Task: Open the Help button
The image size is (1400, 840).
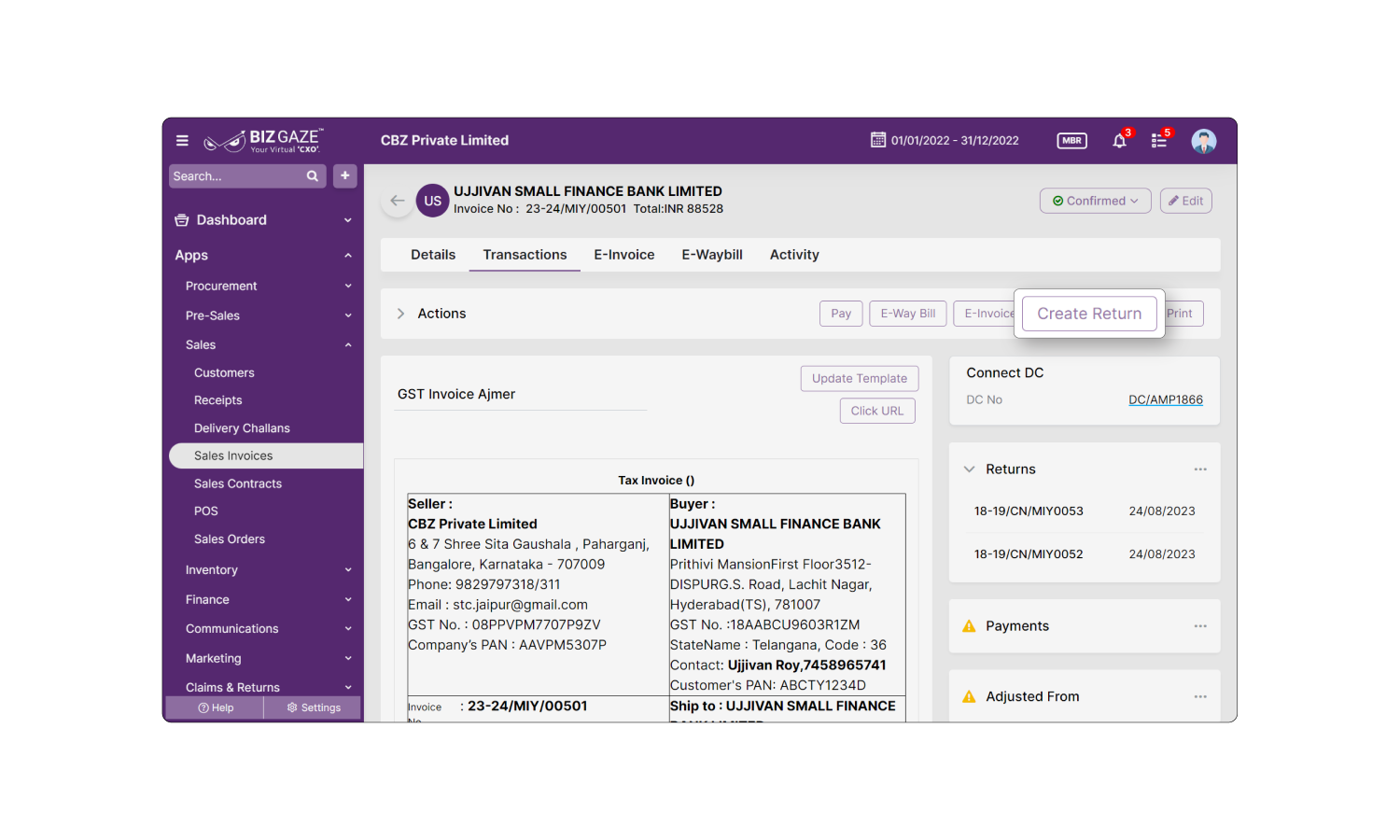Action: click(216, 708)
